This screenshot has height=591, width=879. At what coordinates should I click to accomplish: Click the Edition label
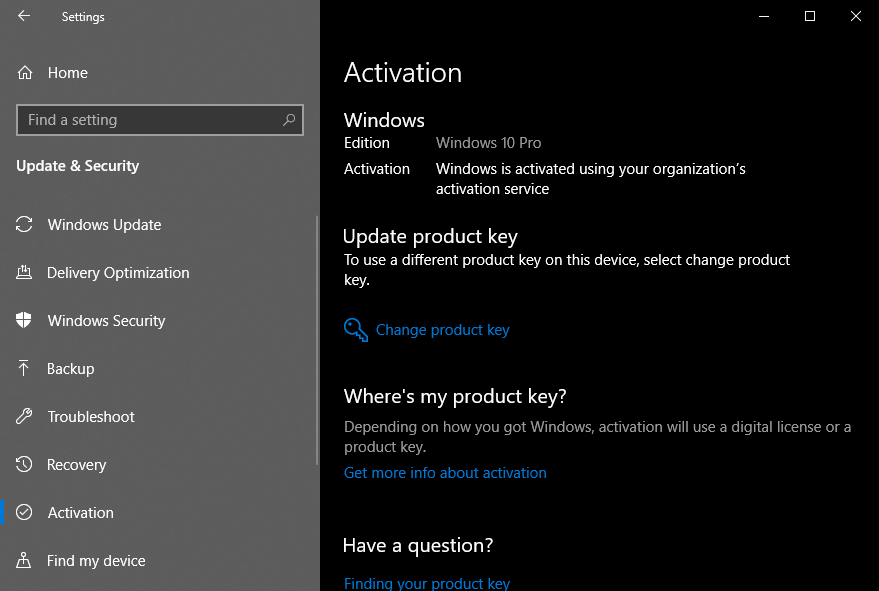coord(367,142)
